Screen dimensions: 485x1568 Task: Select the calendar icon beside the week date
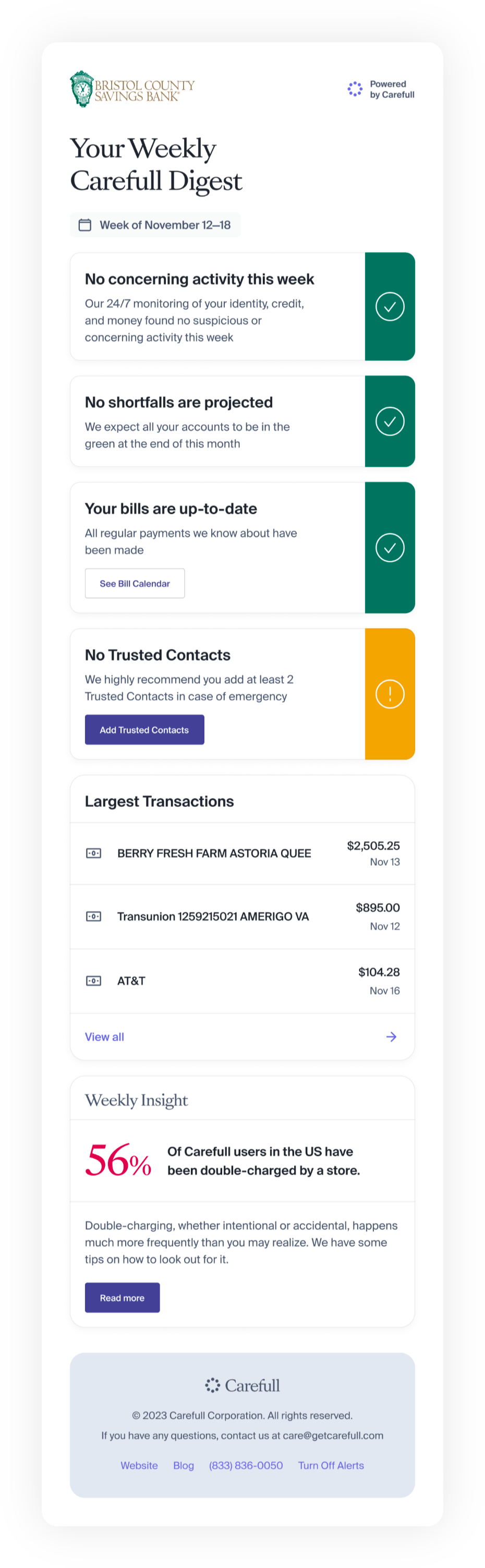click(84, 225)
